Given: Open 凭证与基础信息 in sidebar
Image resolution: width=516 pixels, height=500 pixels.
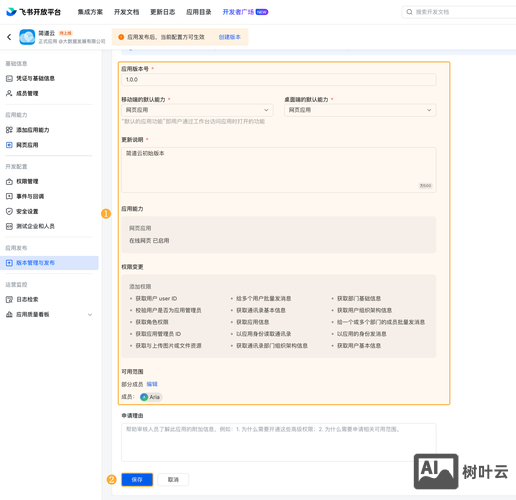Looking at the screenshot, I should click(x=35, y=78).
